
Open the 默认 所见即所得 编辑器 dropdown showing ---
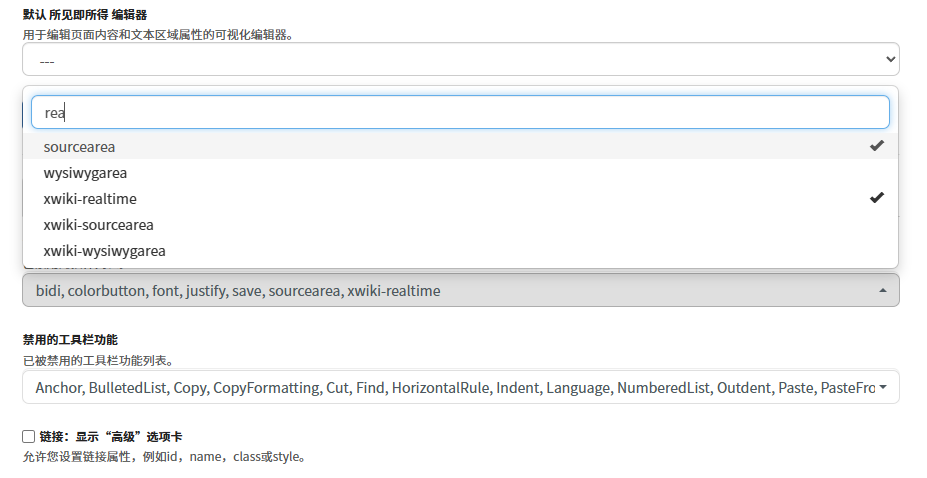(460, 60)
